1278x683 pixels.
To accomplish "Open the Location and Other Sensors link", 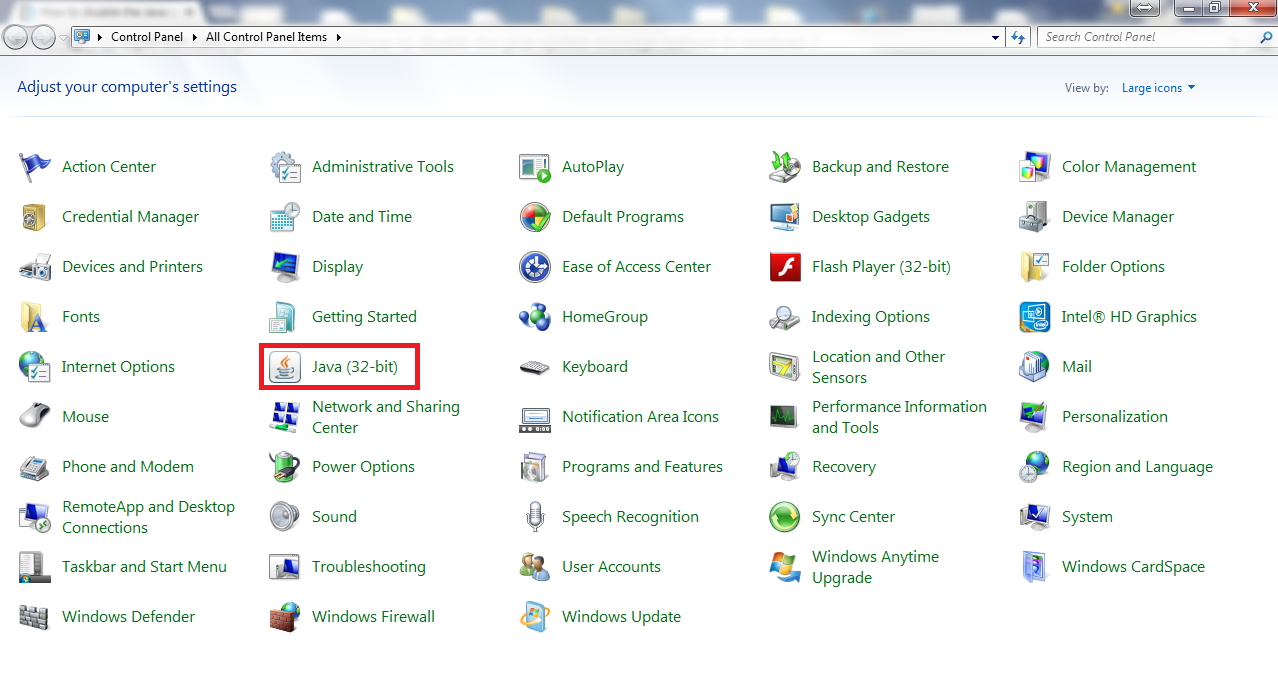I will (878, 367).
